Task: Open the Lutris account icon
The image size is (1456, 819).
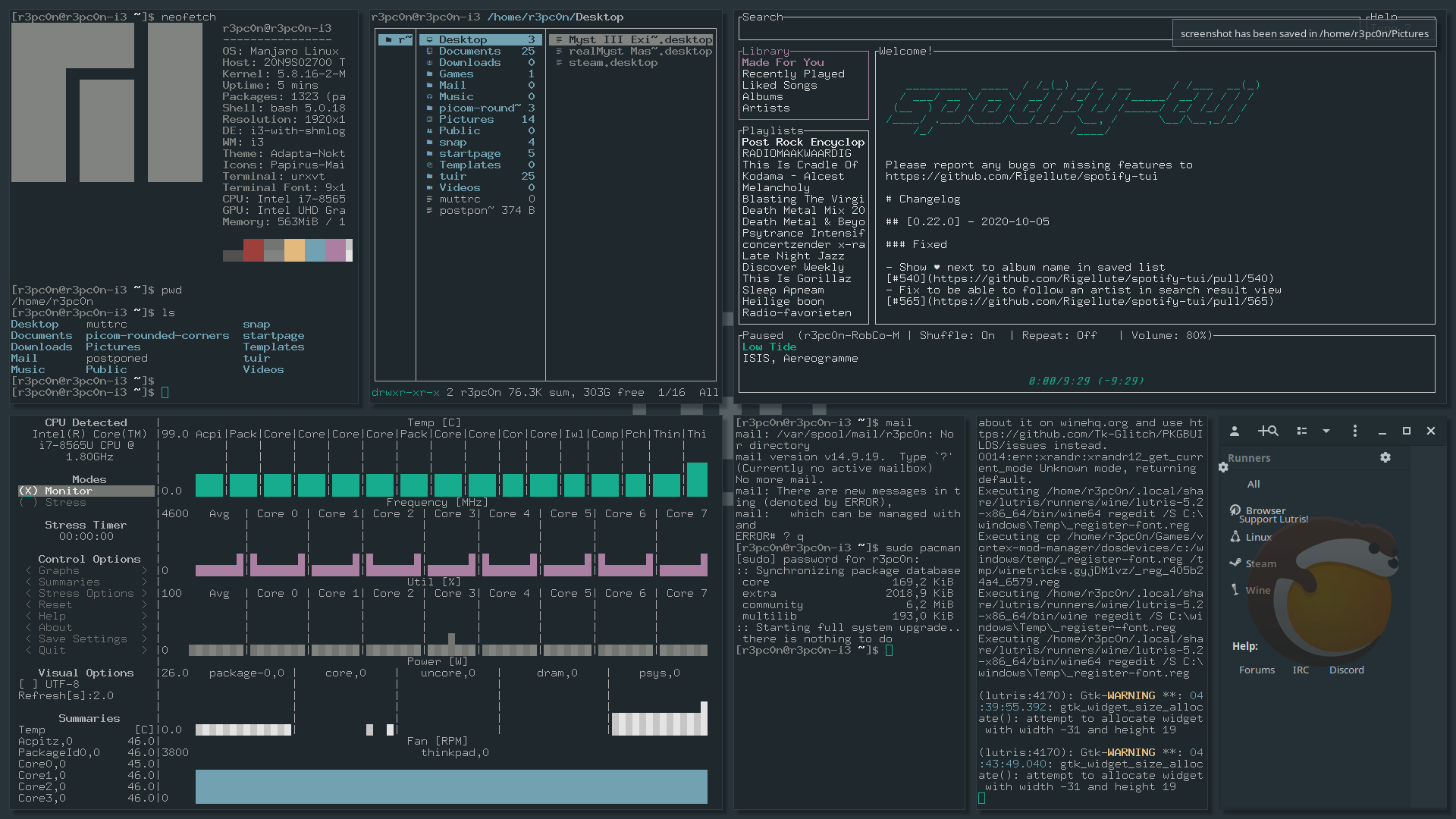Action: [1235, 431]
